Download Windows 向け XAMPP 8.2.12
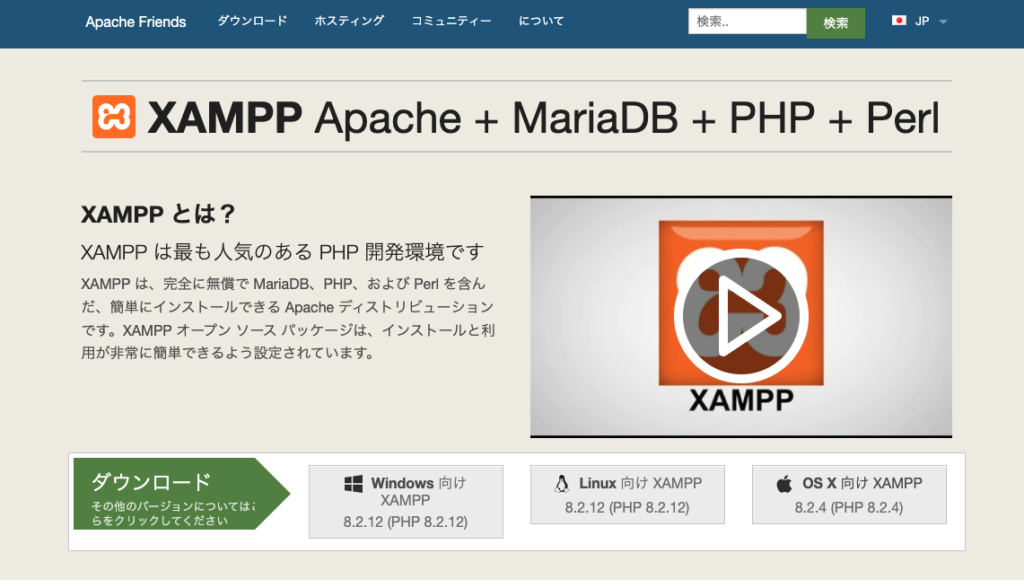Screen dimensions: 1024x588 coord(406,502)
